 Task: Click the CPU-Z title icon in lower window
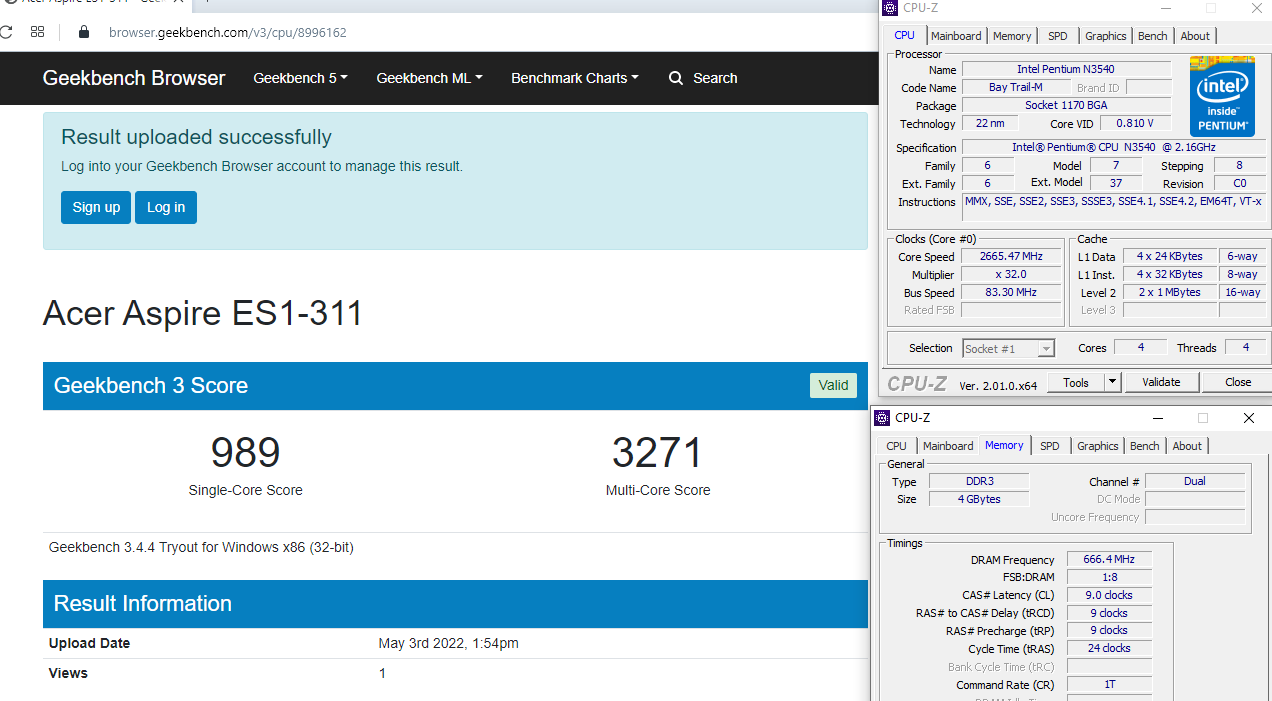(x=882, y=418)
